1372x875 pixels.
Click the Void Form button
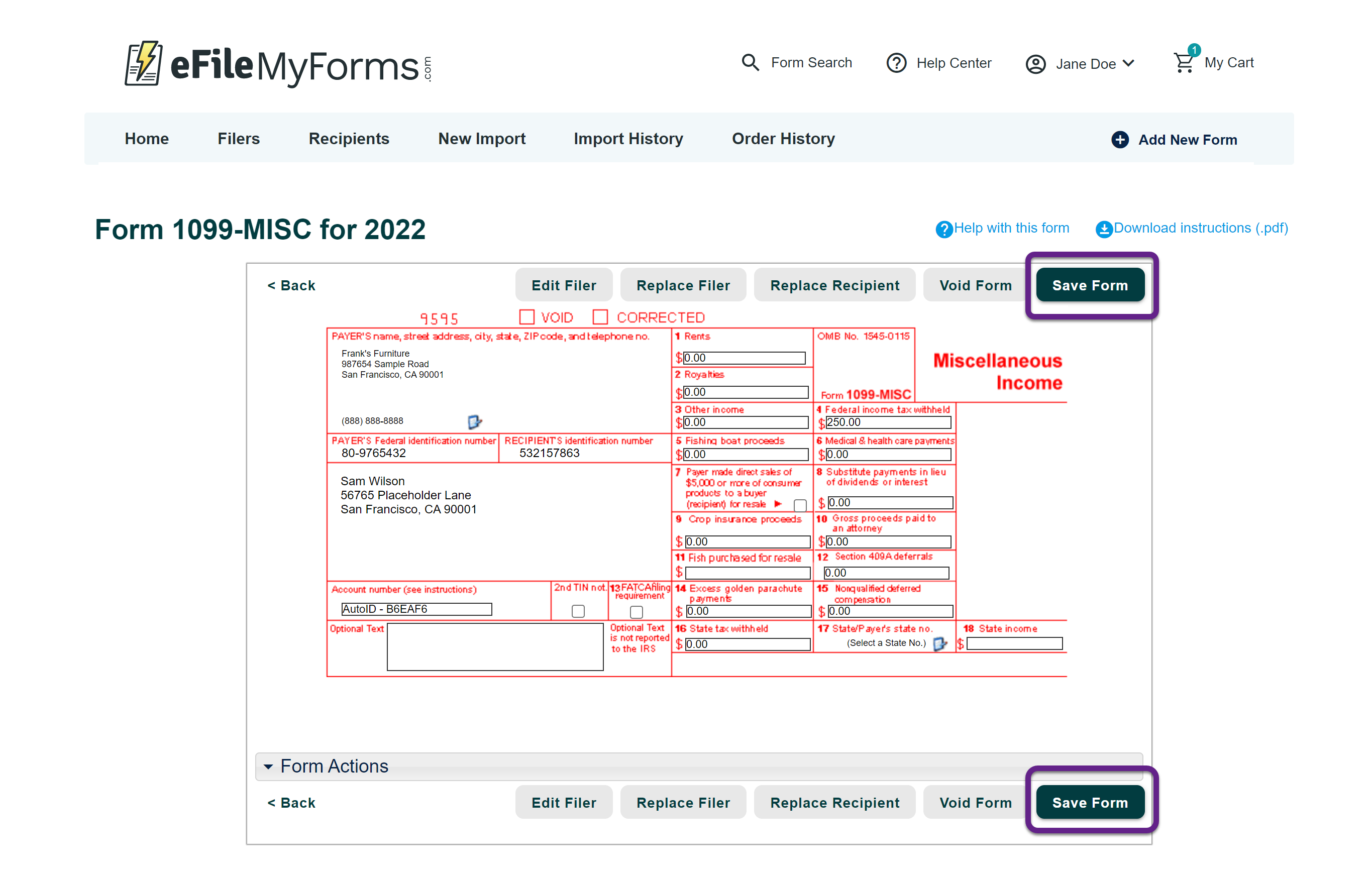975,285
